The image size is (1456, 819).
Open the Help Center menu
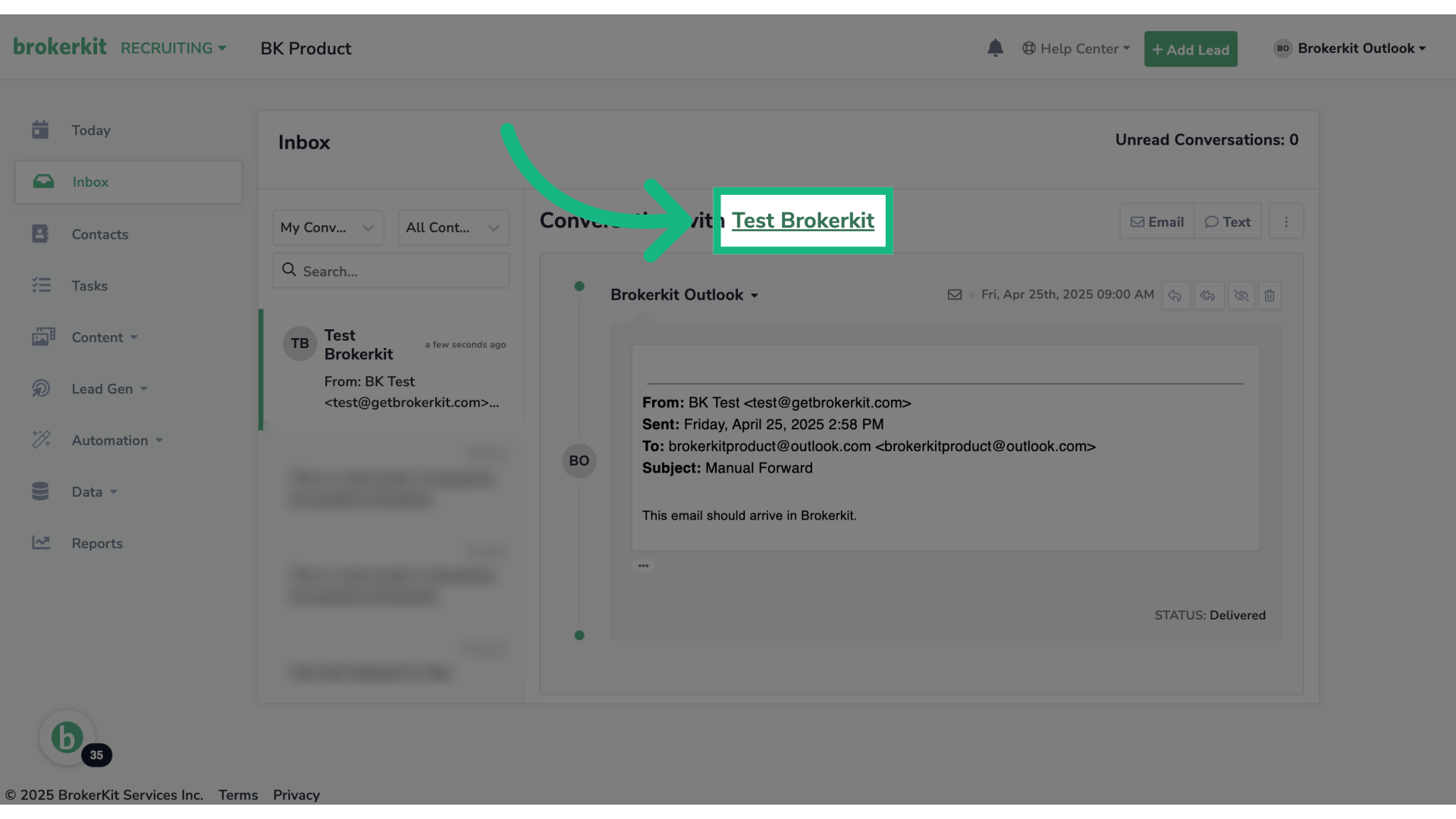tap(1076, 49)
